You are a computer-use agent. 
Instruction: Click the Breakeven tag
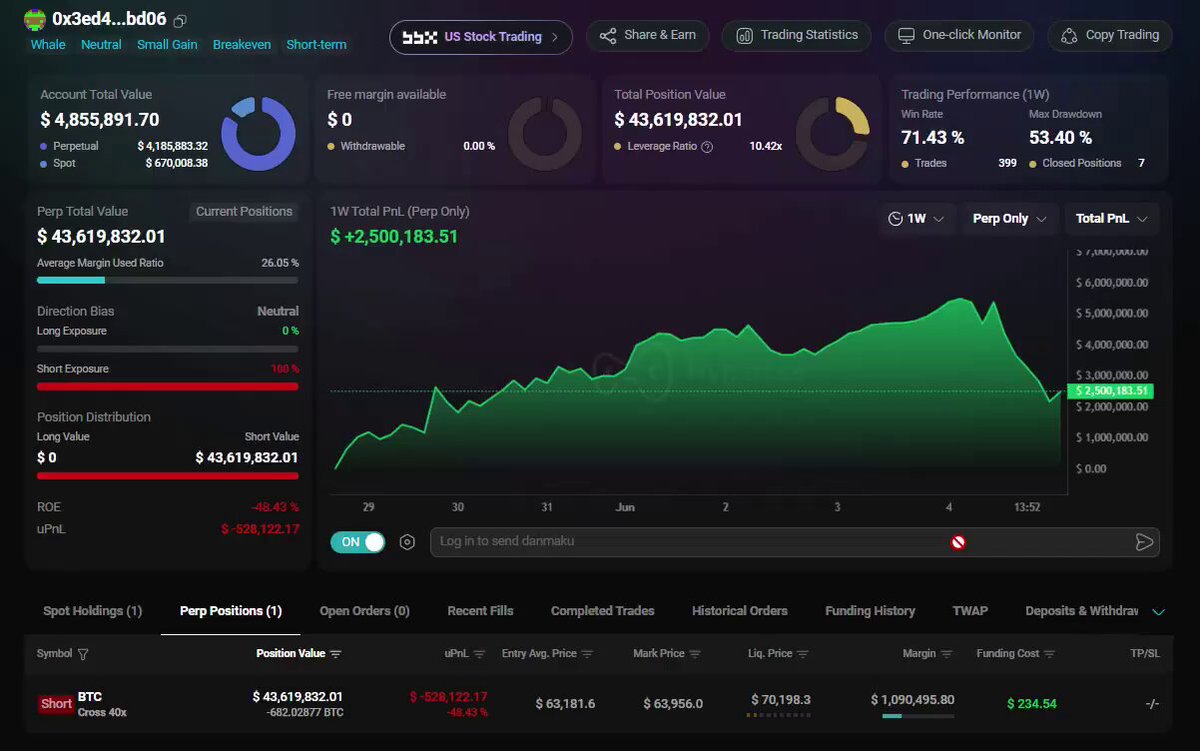[242, 45]
